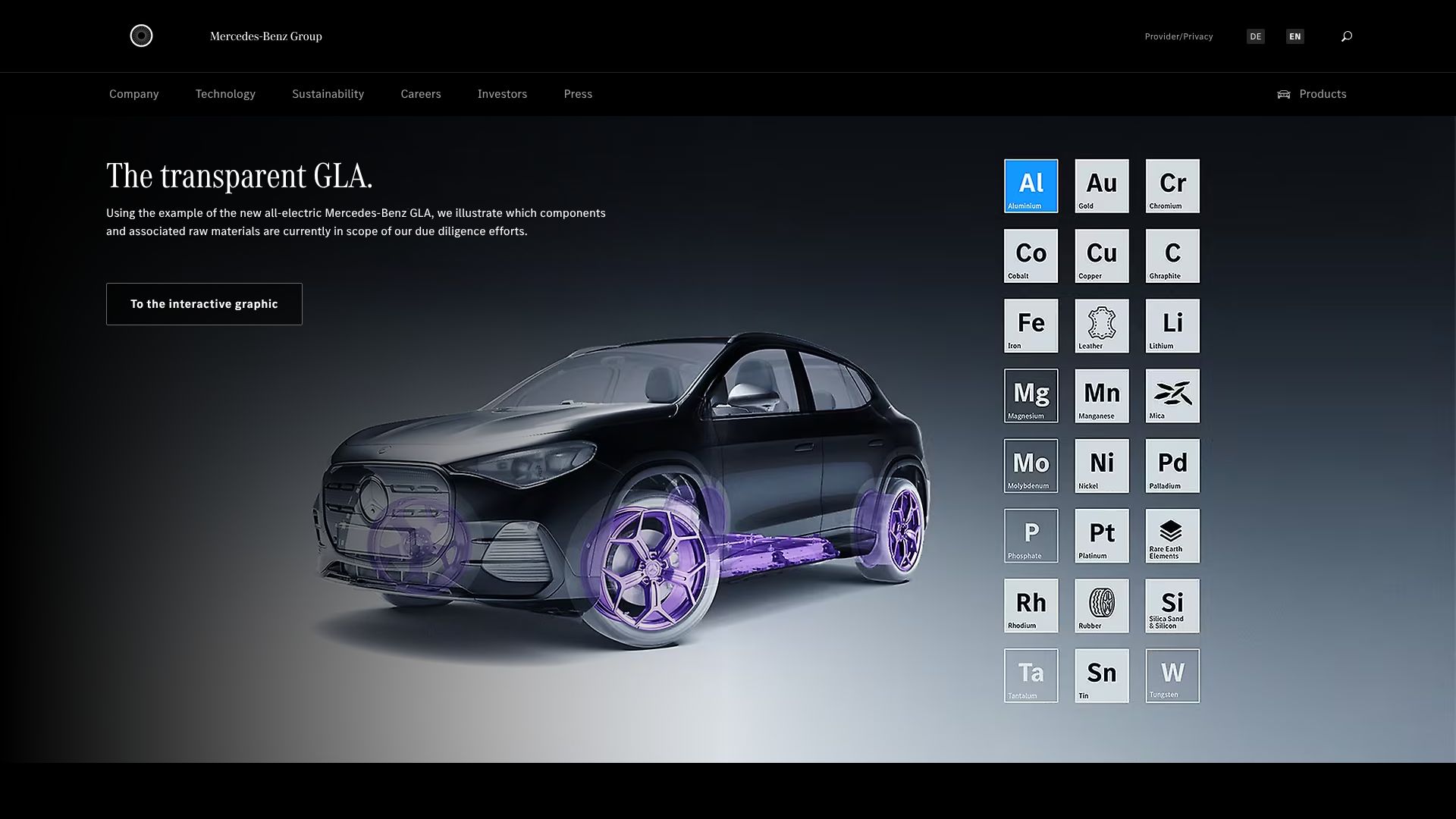The width and height of the screenshot is (1456, 819).
Task: Select the Gold element tile
Action: 1102,186
